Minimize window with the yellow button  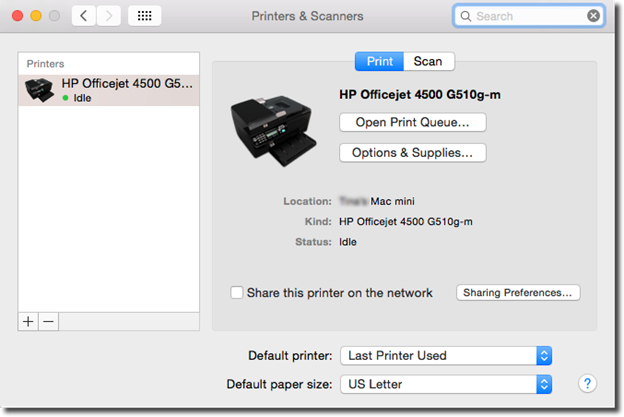coord(36,16)
